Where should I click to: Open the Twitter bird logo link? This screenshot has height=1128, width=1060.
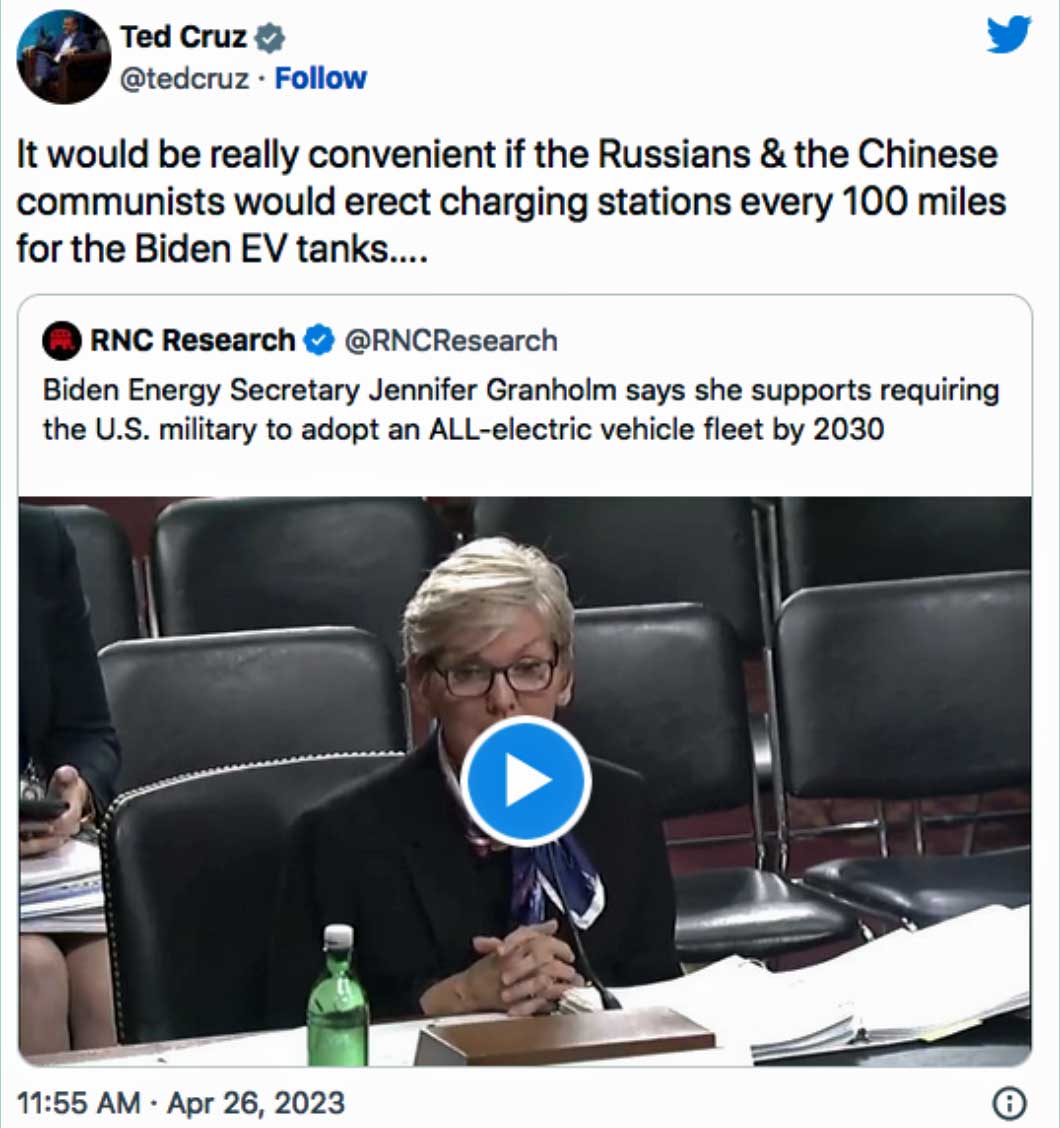(x=1009, y=34)
